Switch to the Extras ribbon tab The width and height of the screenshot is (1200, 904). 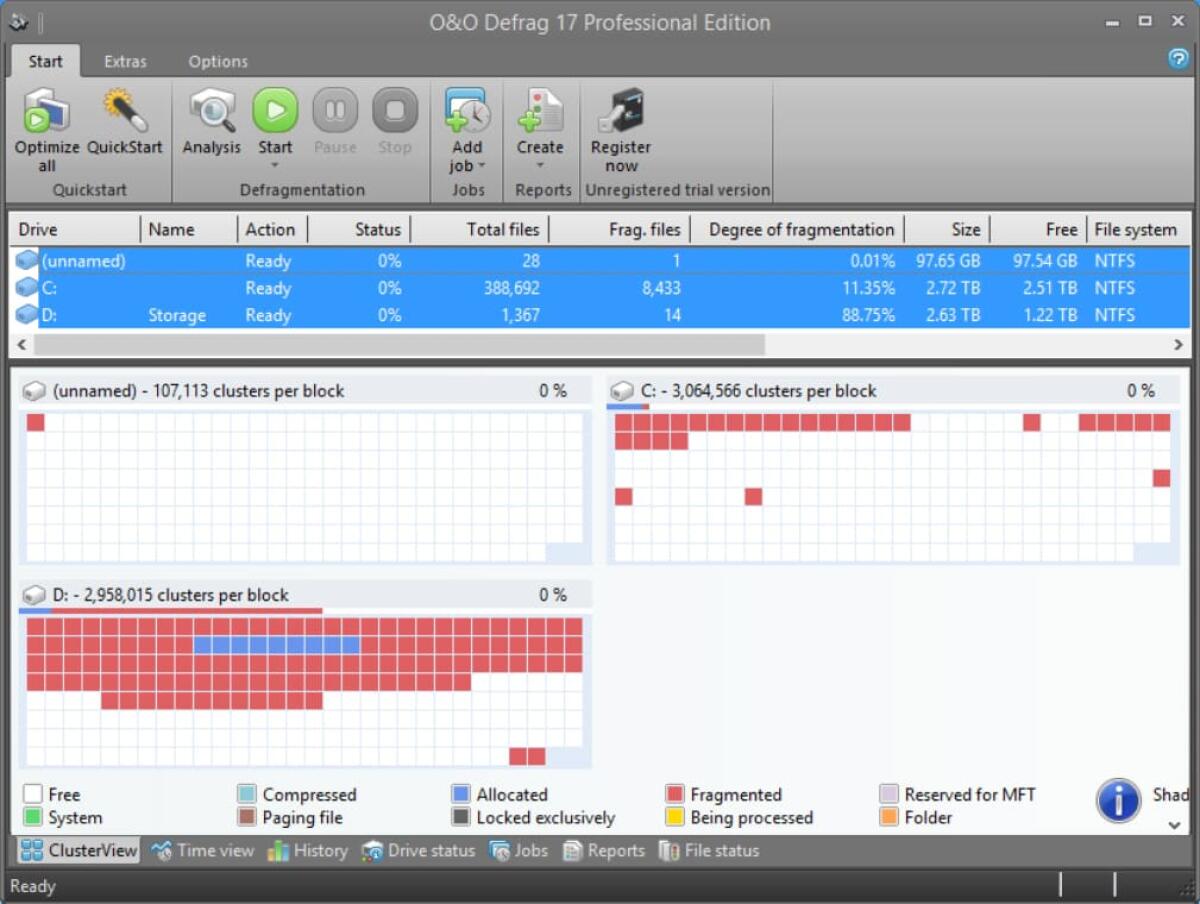(125, 61)
